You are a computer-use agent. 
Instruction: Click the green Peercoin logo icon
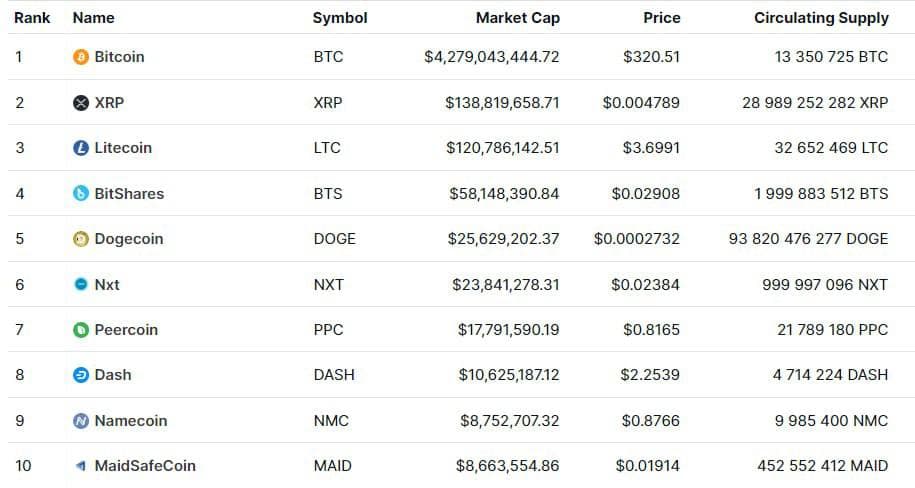point(82,330)
